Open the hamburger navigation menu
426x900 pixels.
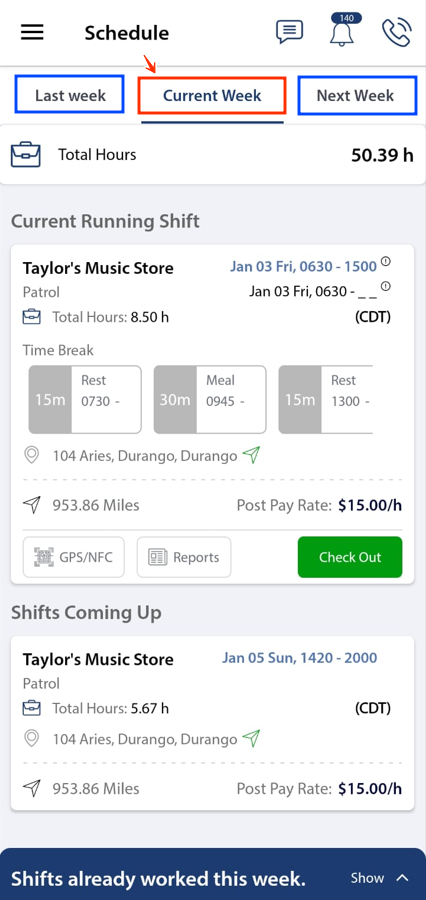(x=32, y=32)
